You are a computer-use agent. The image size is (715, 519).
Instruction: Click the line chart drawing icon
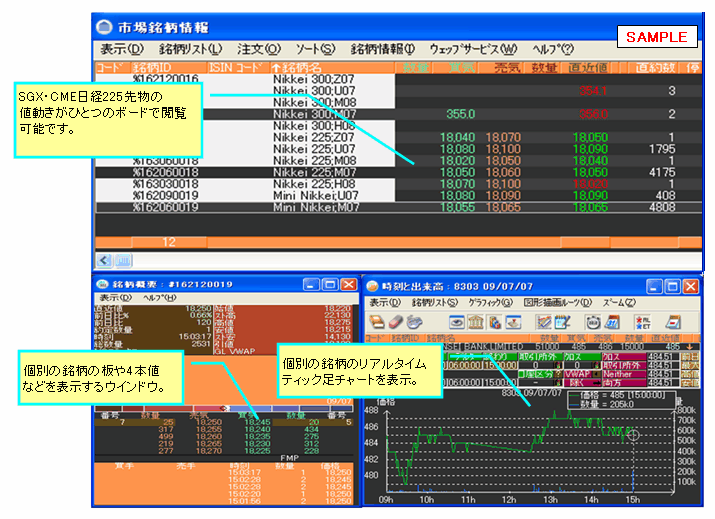pos(544,322)
